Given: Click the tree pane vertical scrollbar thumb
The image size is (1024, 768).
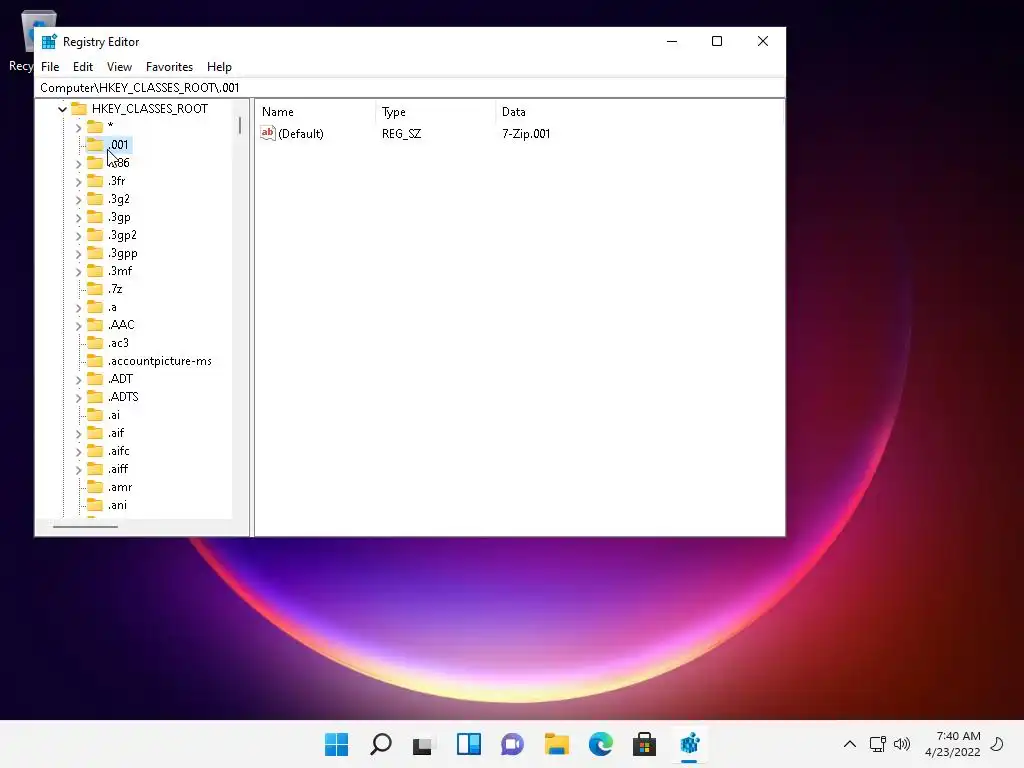Looking at the screenshot, I should [x=240, y=125].
